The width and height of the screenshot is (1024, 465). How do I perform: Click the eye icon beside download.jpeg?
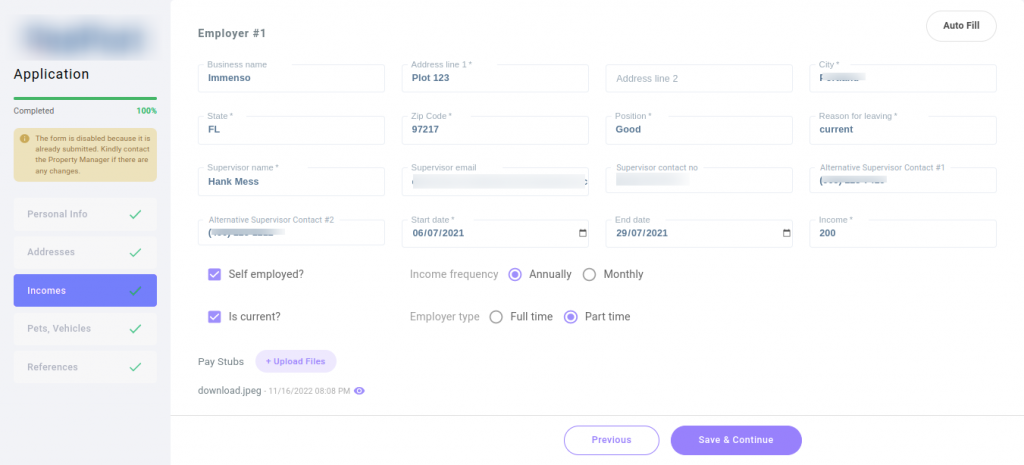360,391
